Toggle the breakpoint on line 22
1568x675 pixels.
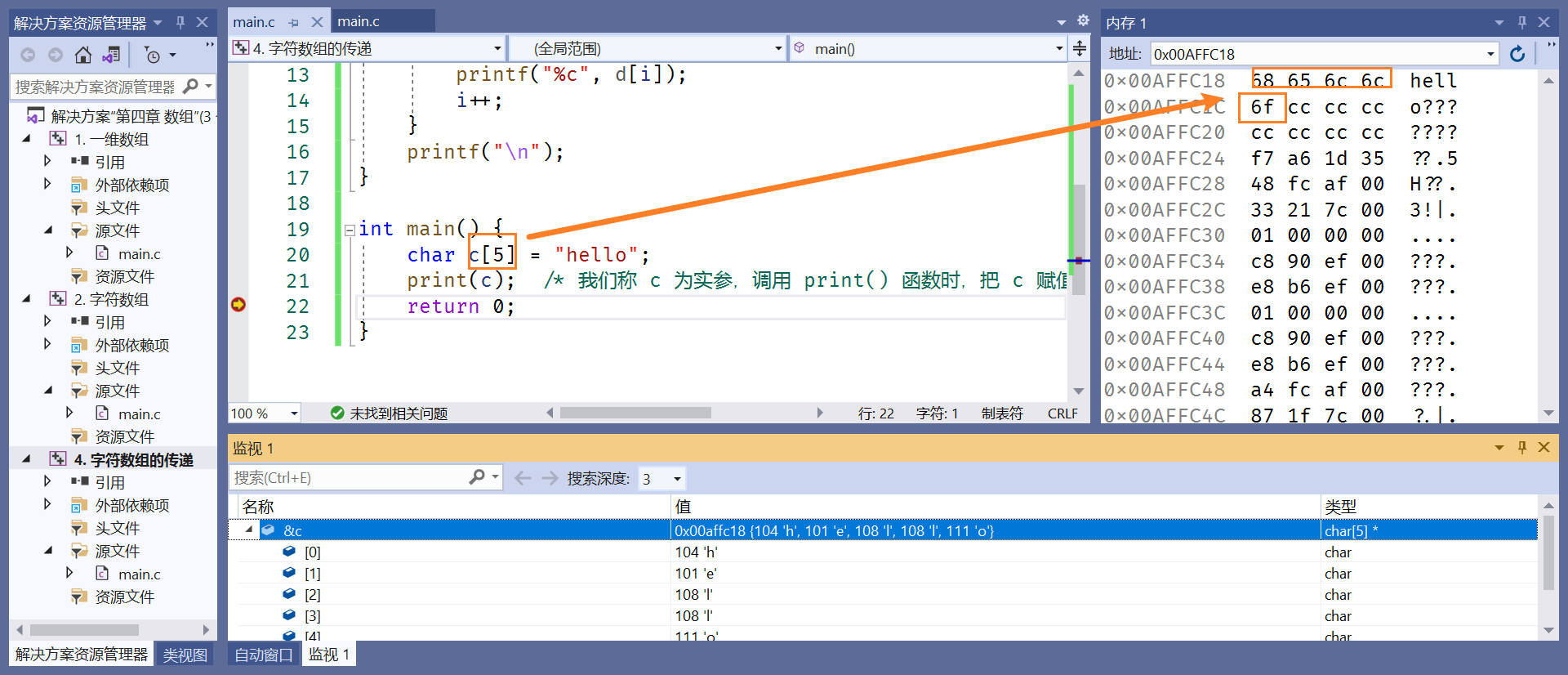238,305
